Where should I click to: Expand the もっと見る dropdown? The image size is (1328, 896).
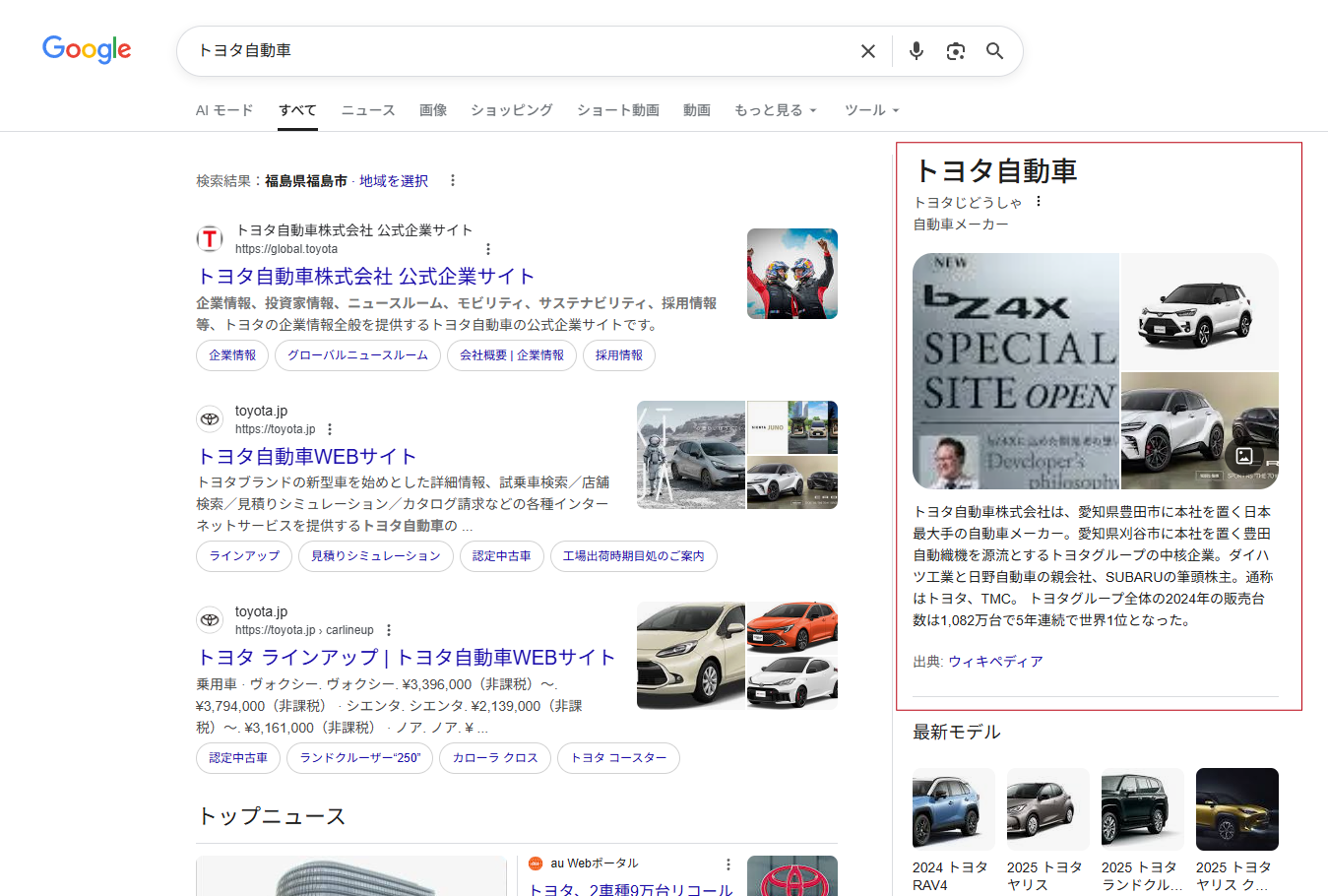(x=776, y=110)
